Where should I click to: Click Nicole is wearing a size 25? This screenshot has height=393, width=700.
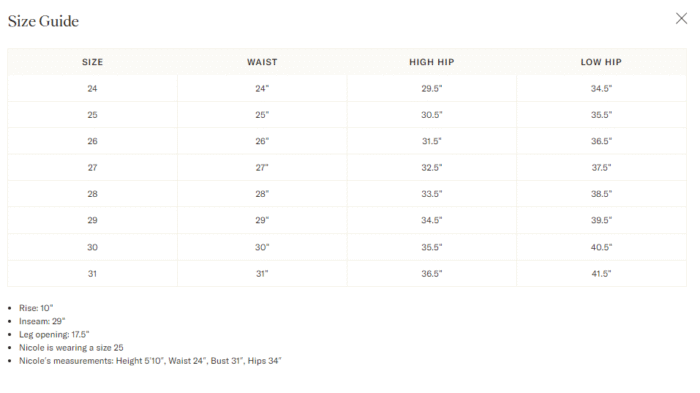point(71,347)
